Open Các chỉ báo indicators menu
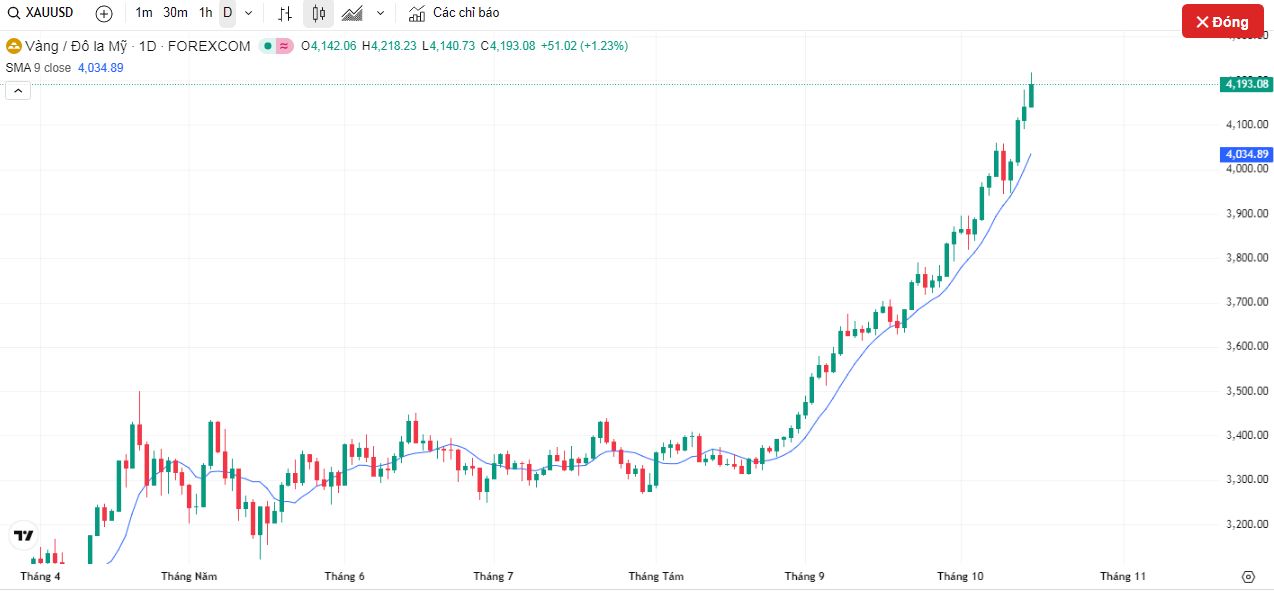The image size is (1274, 598). point(466,13)
